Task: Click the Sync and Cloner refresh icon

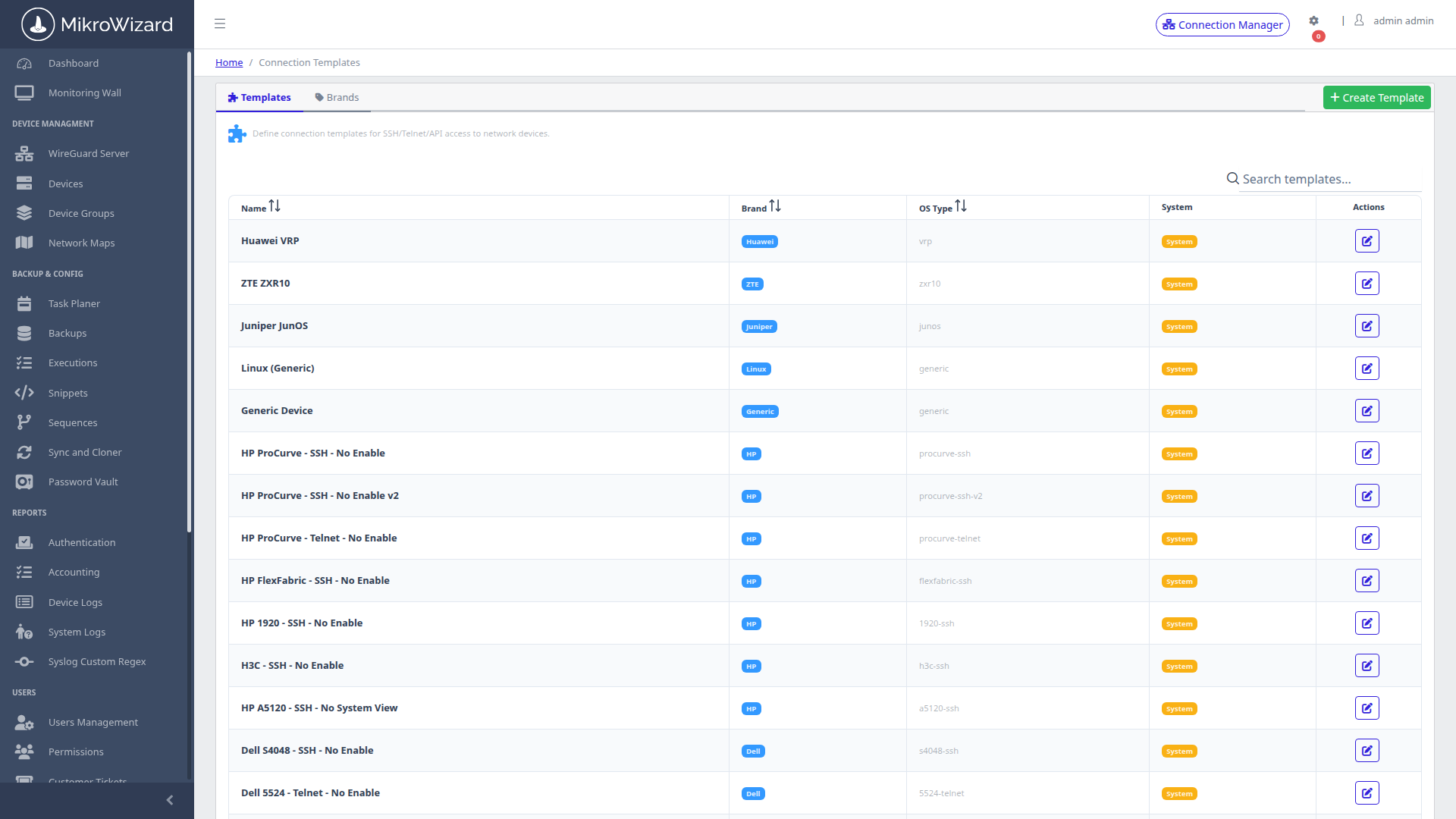Action: (24, 452)
